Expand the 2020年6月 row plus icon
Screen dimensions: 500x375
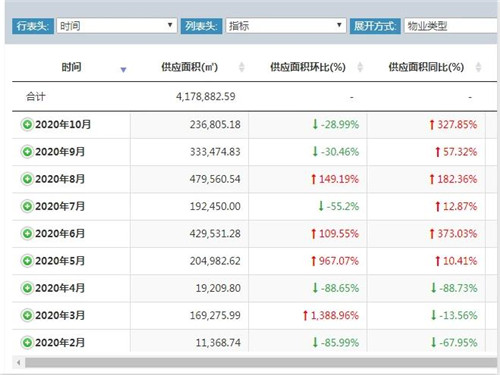pyautogui.click(x=27, y=234)
